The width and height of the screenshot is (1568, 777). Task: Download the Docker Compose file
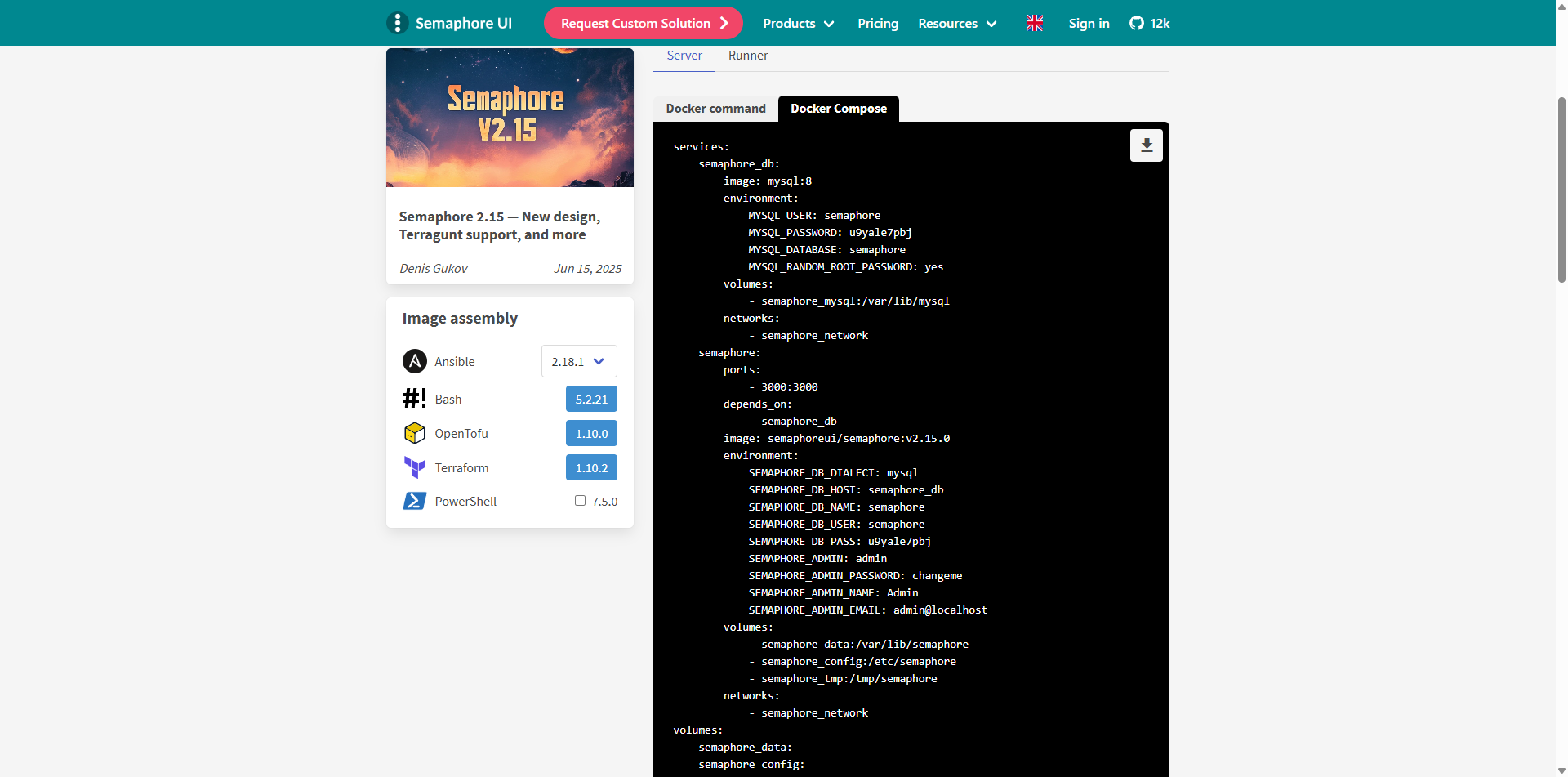(1146, 145)
